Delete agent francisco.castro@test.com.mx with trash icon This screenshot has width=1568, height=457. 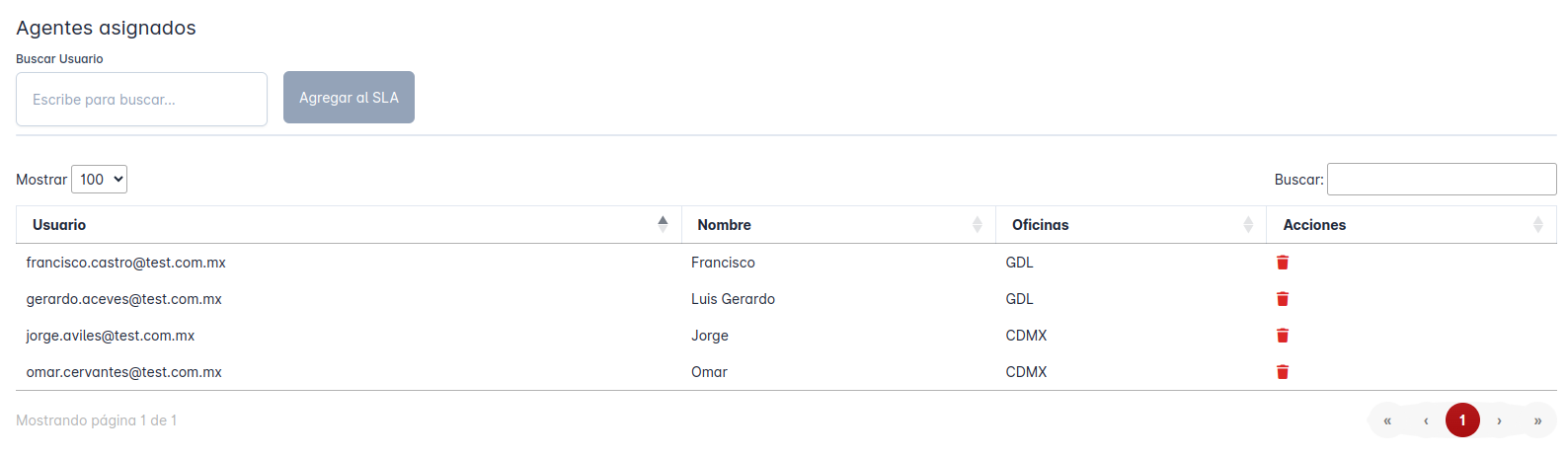pyautogui.click(x=1282, y=263)
